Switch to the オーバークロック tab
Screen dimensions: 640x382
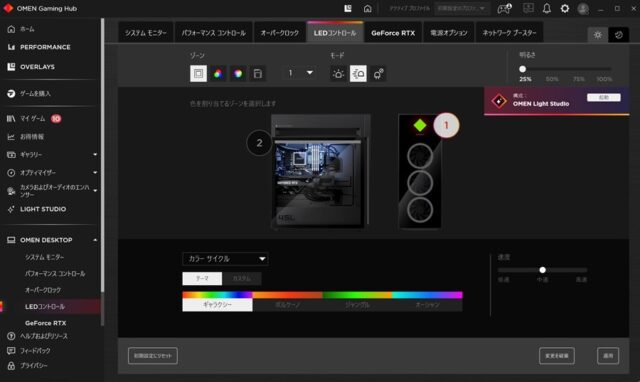(280, 33)
